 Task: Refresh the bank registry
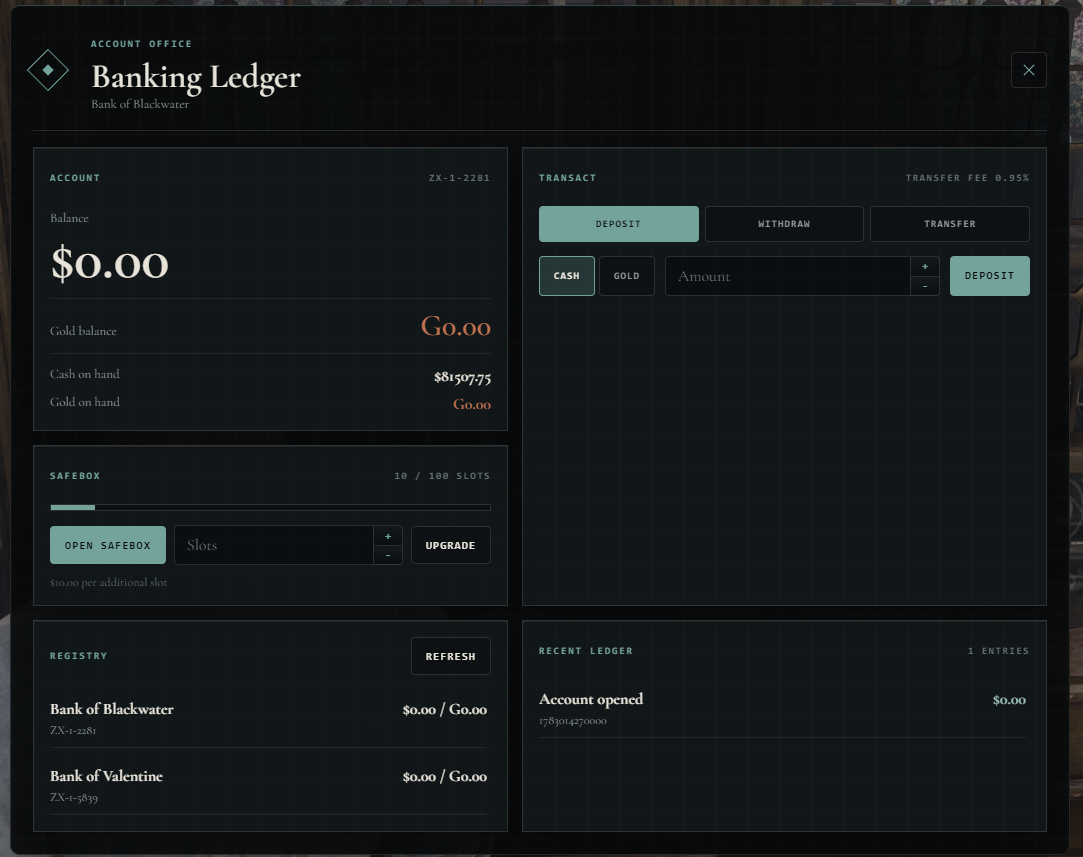click(x=450, y=655)
